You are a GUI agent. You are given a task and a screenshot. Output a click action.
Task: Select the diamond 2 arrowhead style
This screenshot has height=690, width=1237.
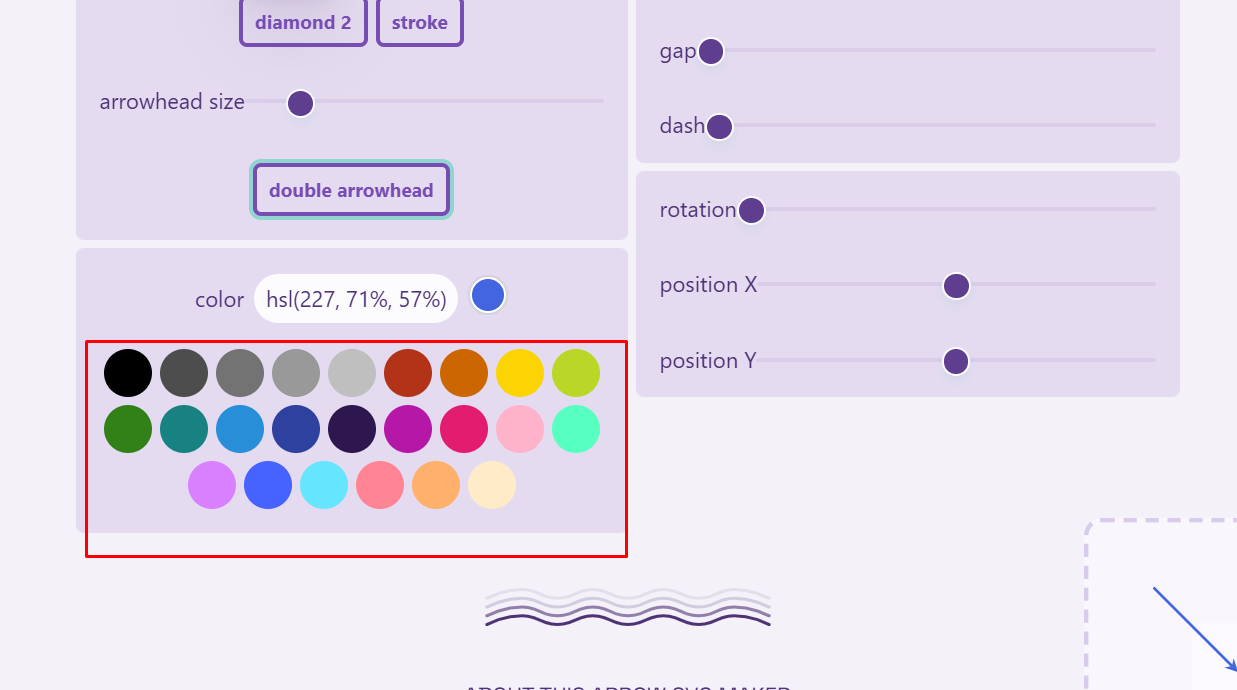302,22
